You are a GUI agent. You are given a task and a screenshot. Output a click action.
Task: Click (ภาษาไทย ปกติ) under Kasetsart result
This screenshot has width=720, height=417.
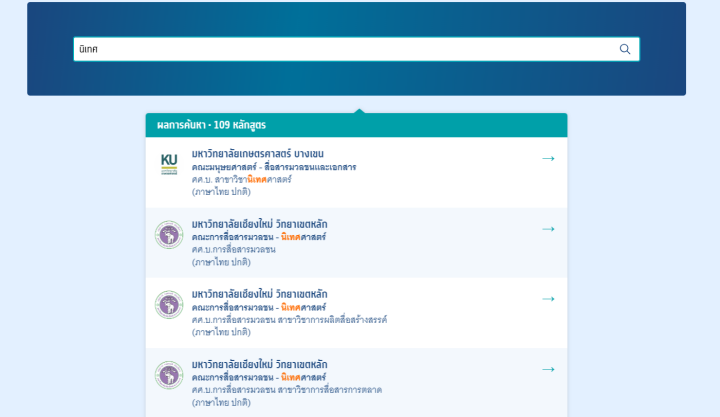click(x=221, y=191)
